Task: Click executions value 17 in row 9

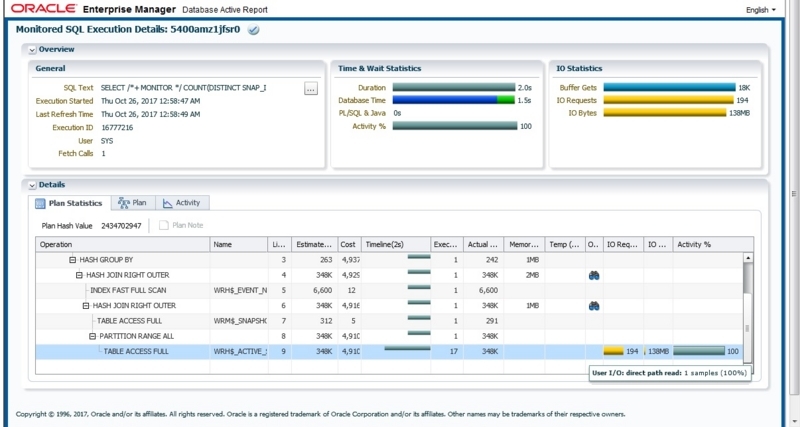Action: point(454,351)
